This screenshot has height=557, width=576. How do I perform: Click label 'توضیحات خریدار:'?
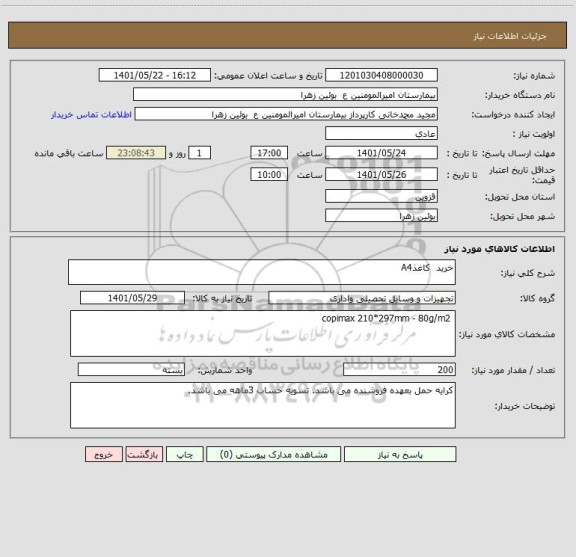point(525,406)
